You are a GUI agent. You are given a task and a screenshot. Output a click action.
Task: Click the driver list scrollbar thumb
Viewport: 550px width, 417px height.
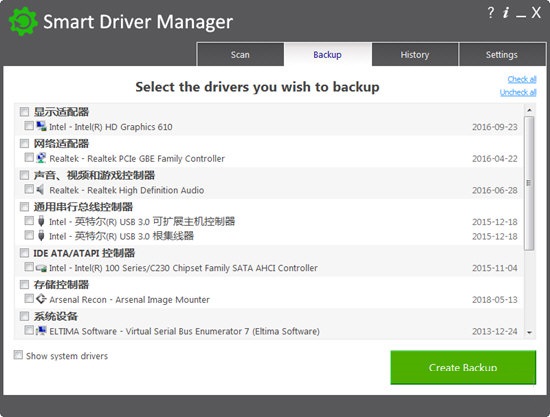tap(529, 183)
